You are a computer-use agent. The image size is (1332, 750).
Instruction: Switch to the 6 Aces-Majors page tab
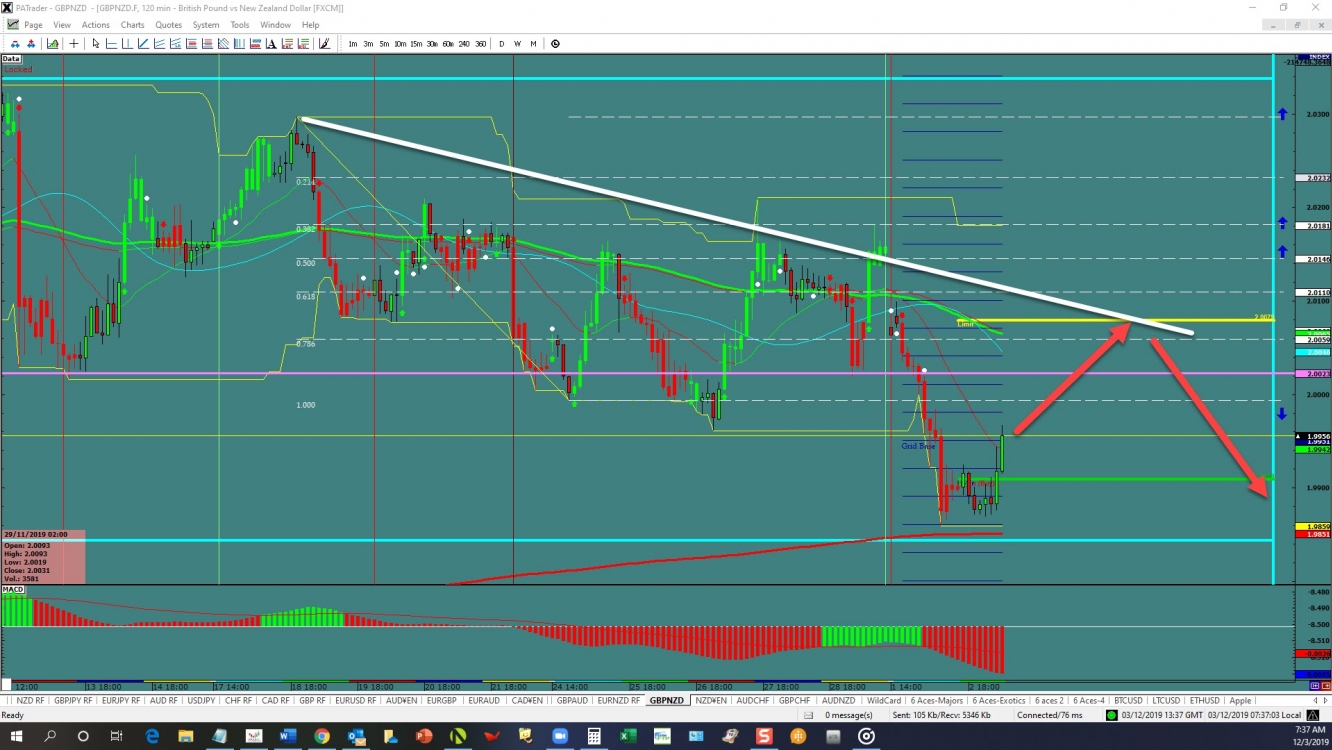(938, 700)
